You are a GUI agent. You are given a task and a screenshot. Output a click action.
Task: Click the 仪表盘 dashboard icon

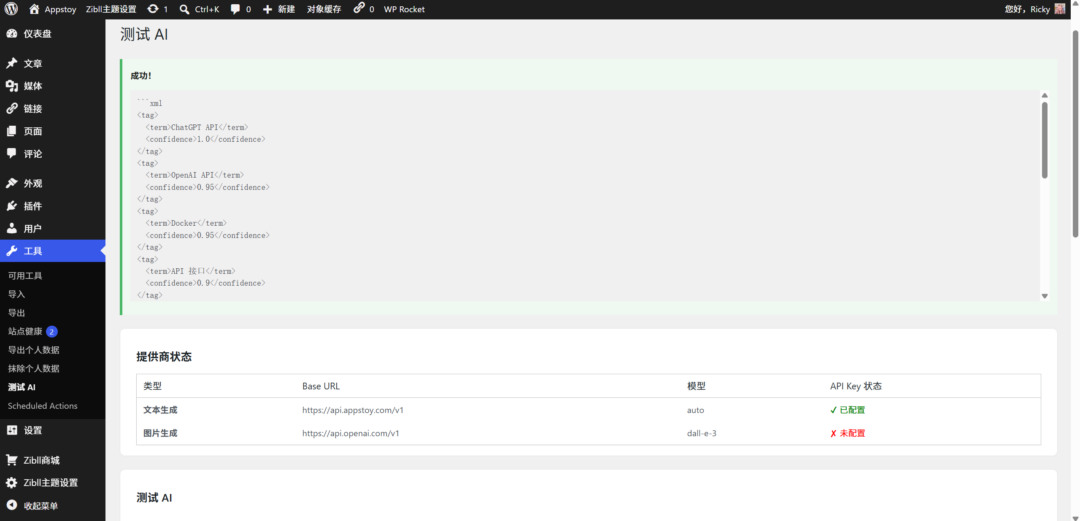coord(12,34)
